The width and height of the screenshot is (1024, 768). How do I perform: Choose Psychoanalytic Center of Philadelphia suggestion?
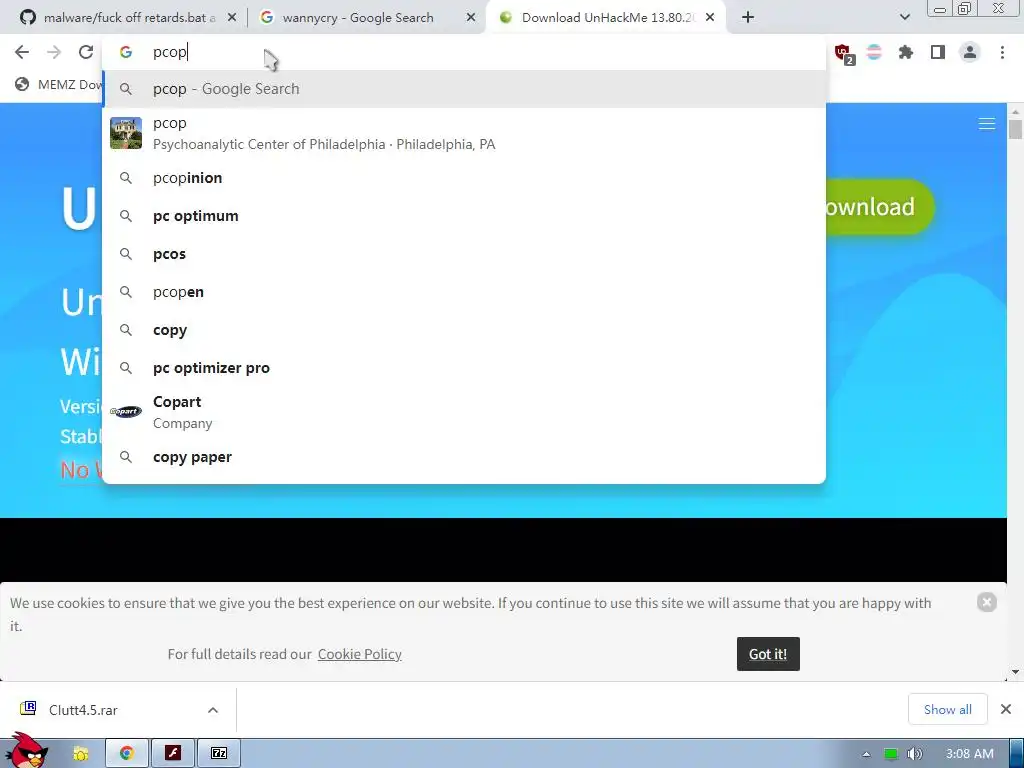(464, 133)
